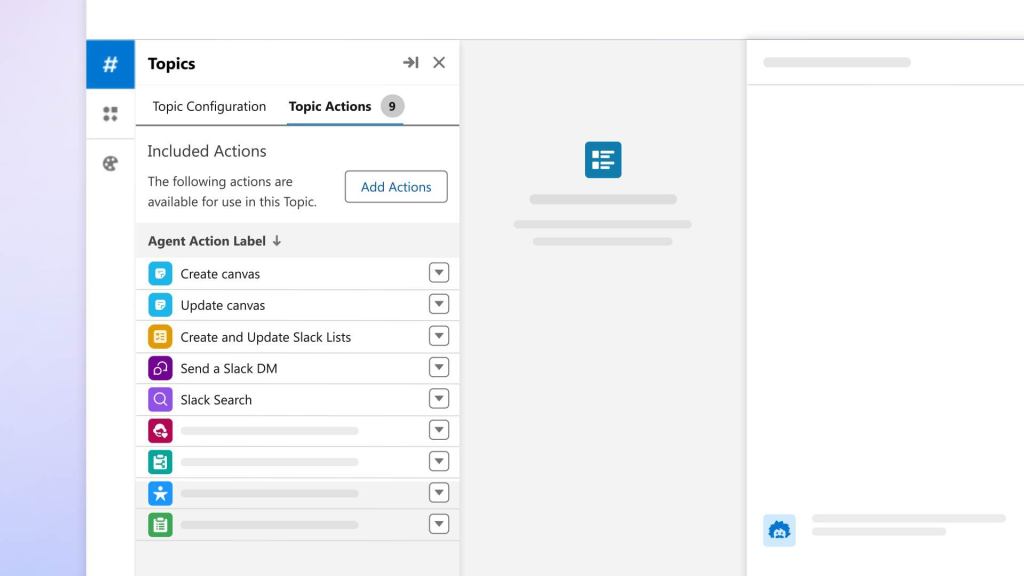Image resolution: width=1024 pixels, height=576 pixels.
Task: Click the blue person-star action icon
Action: point(160,493)
